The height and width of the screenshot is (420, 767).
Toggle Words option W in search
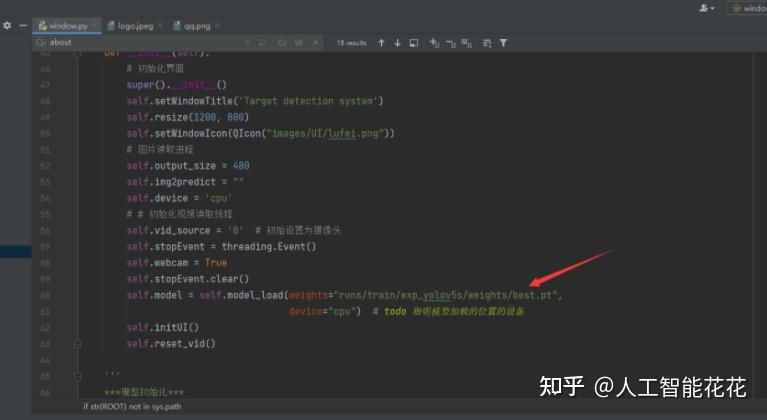pos(298,43)
